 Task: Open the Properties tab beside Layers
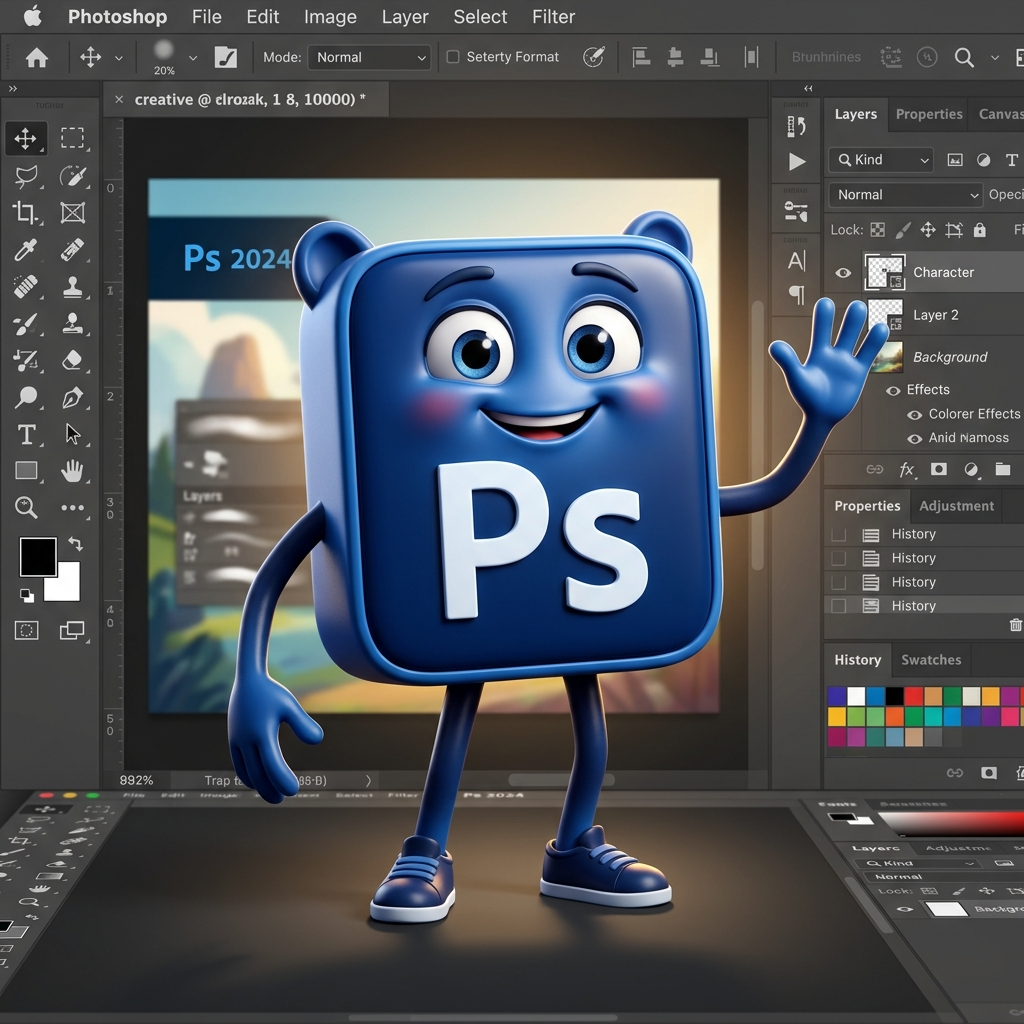tap(929, 114)
